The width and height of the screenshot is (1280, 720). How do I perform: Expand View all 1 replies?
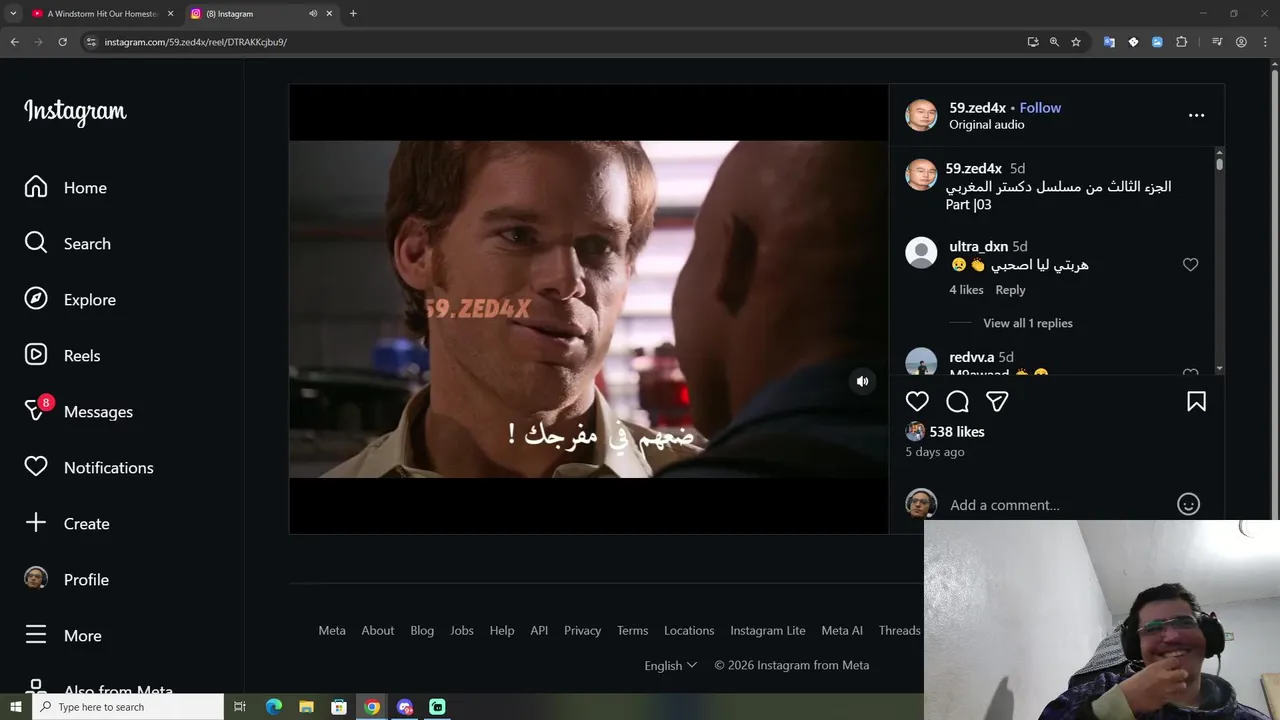tap(1027, 323)
